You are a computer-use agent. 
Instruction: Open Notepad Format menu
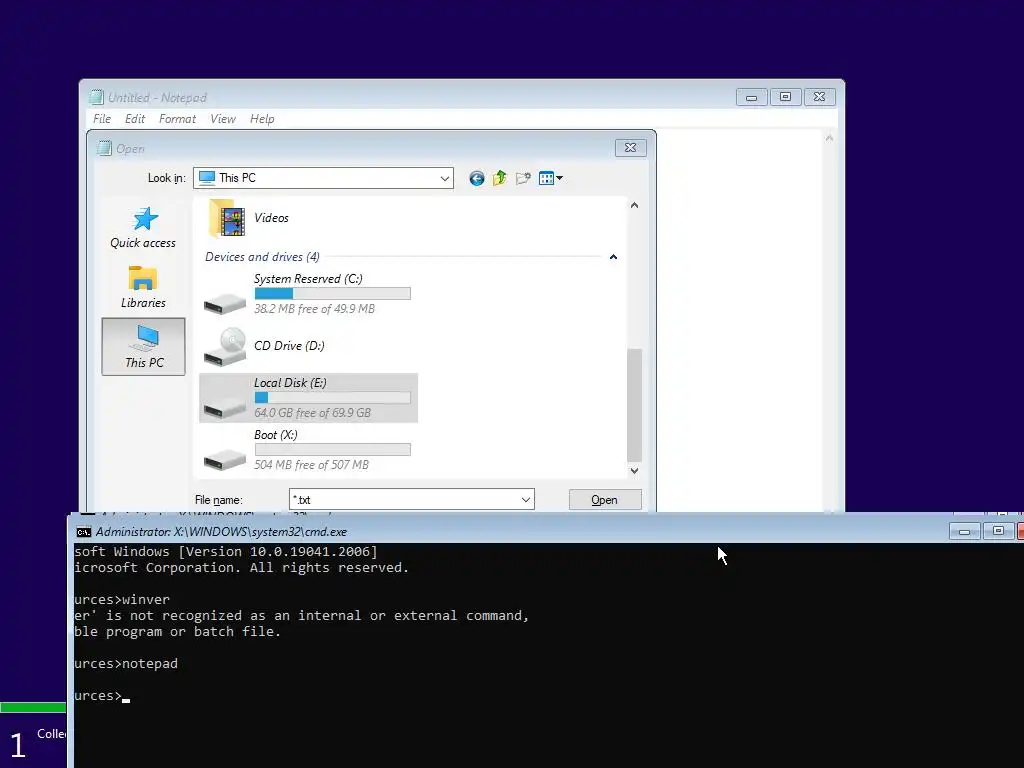point(177,119)
